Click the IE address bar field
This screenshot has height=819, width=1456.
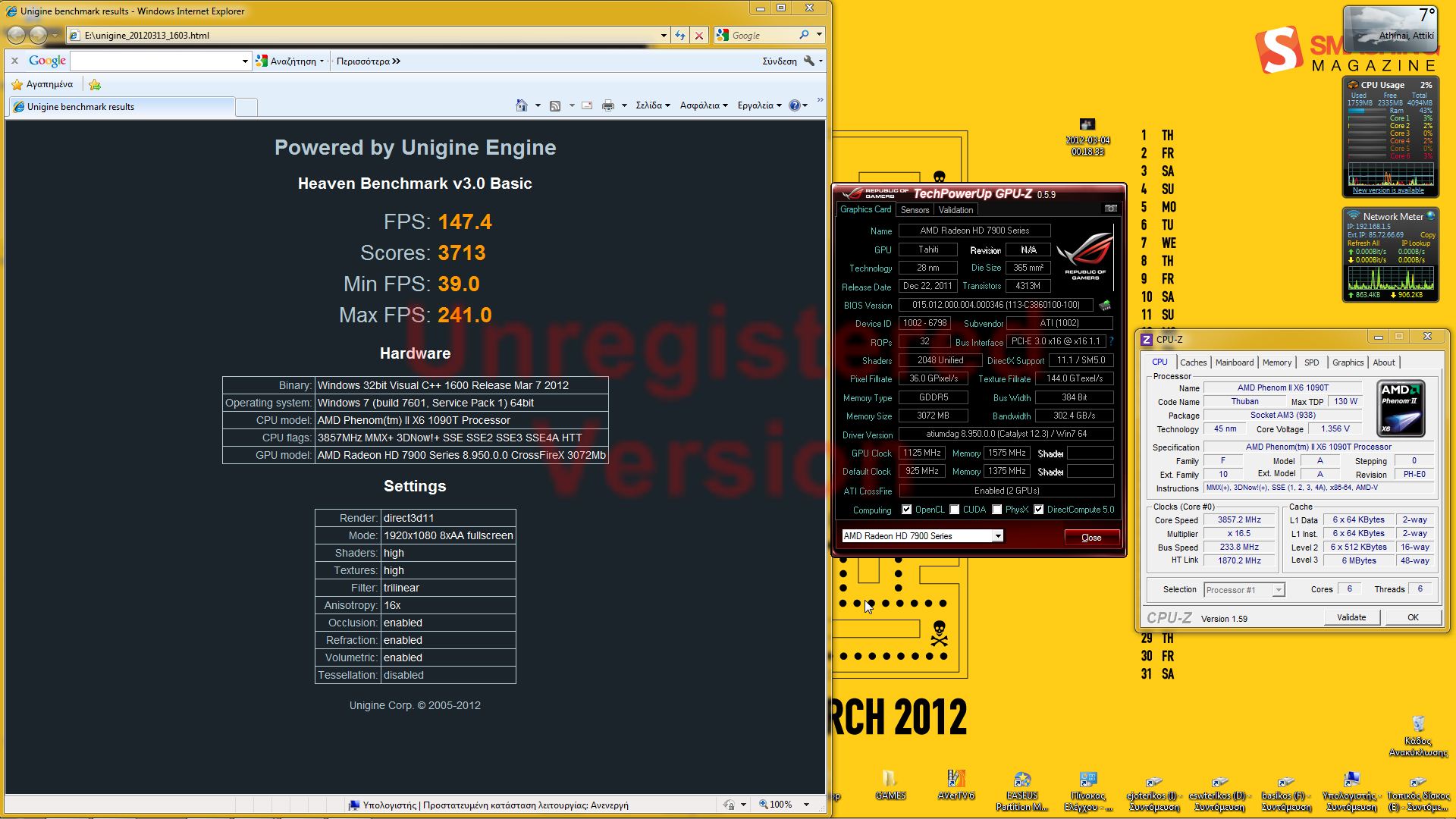(x=368, y=35)
